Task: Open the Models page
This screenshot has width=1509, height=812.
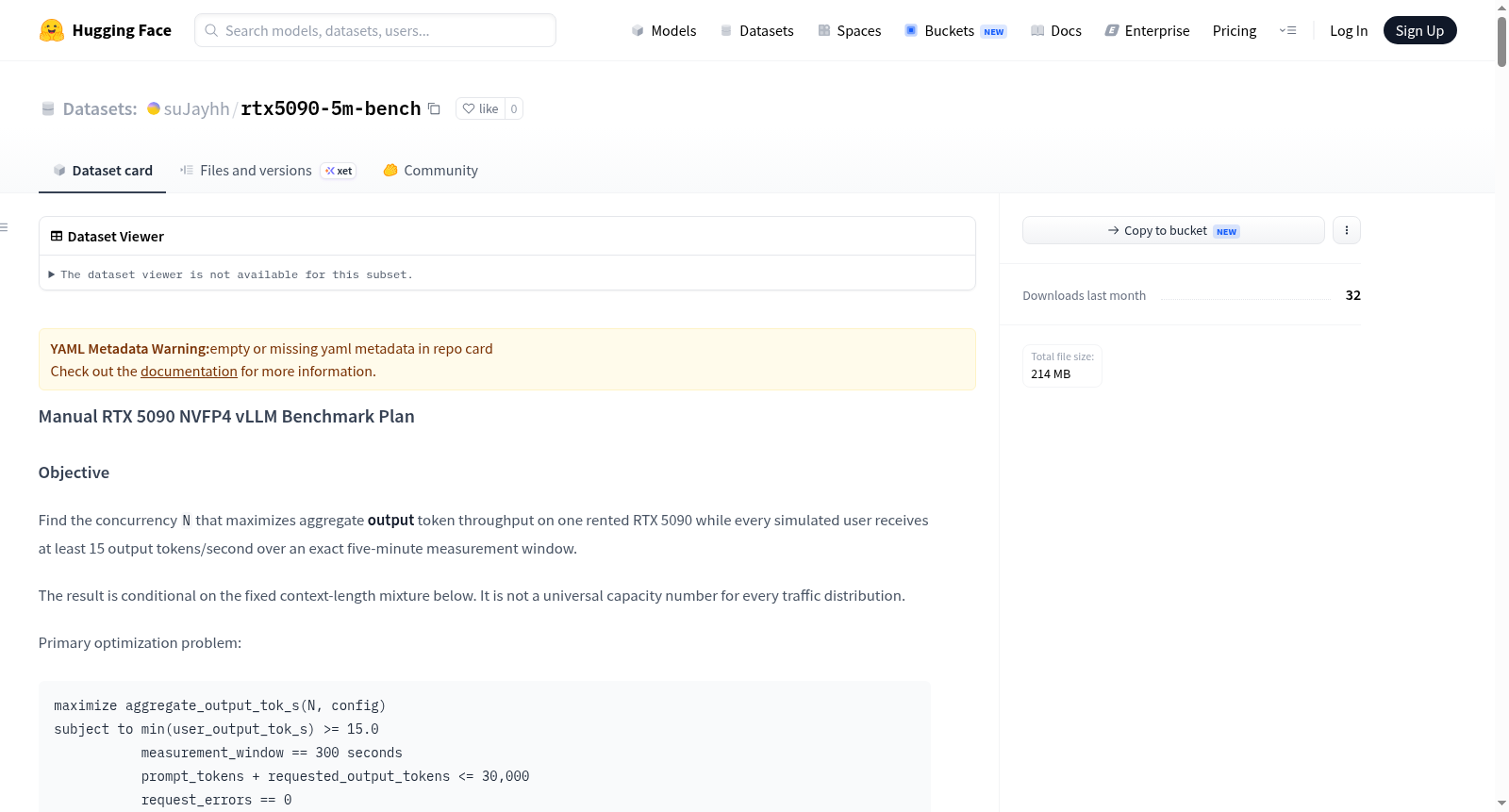Action: [x=664, y=30]
